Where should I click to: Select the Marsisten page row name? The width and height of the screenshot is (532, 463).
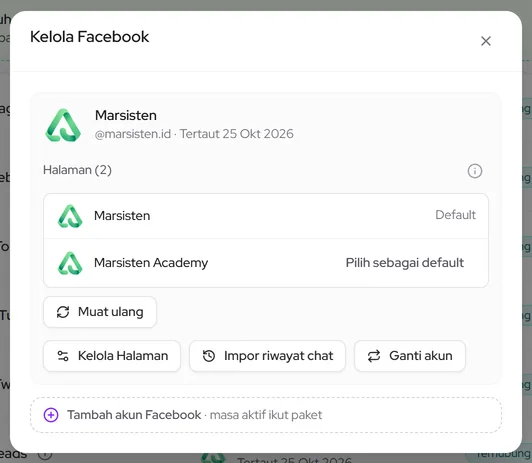pos(122,216)
